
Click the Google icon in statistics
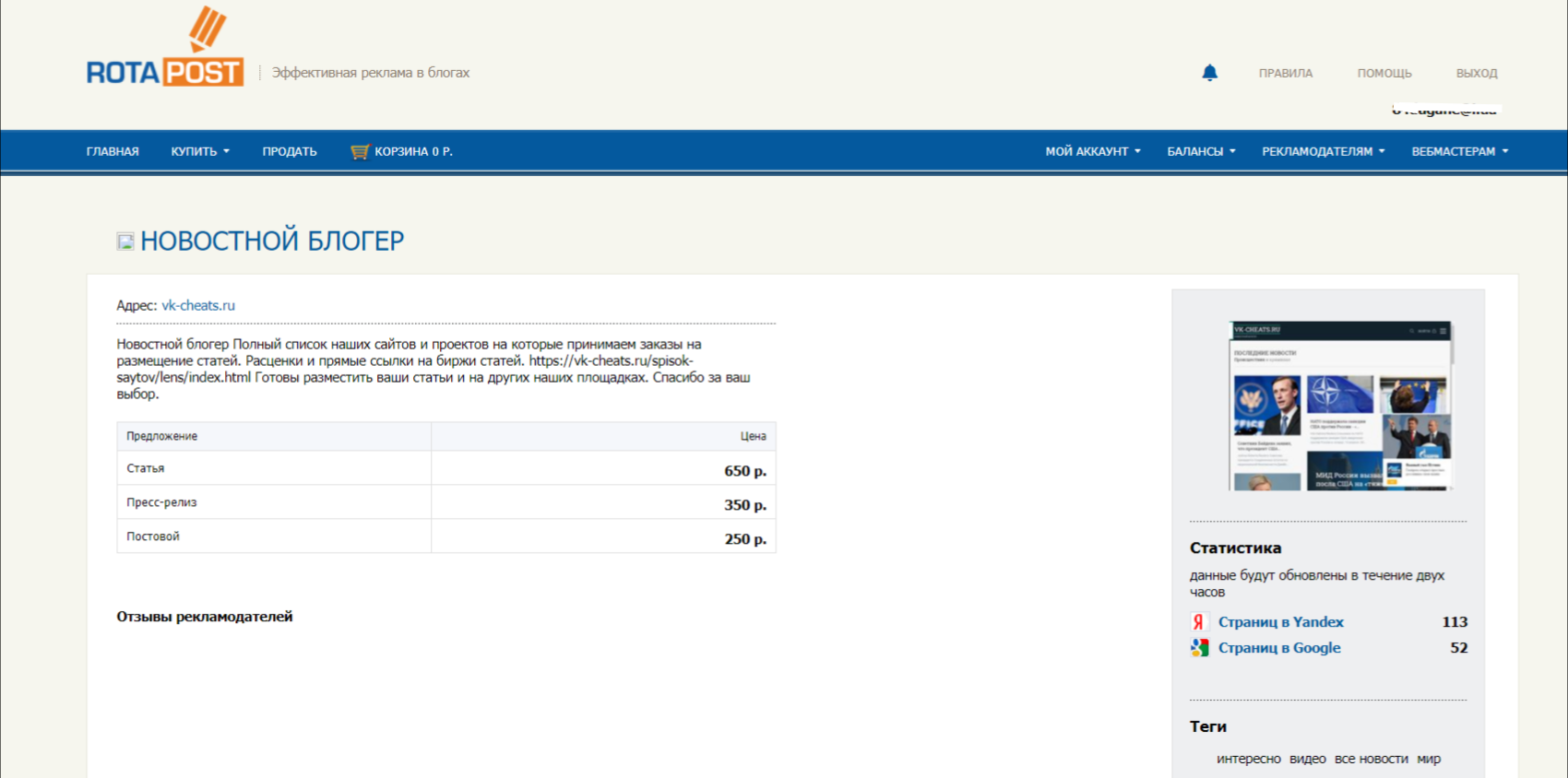coord(1199,648)
